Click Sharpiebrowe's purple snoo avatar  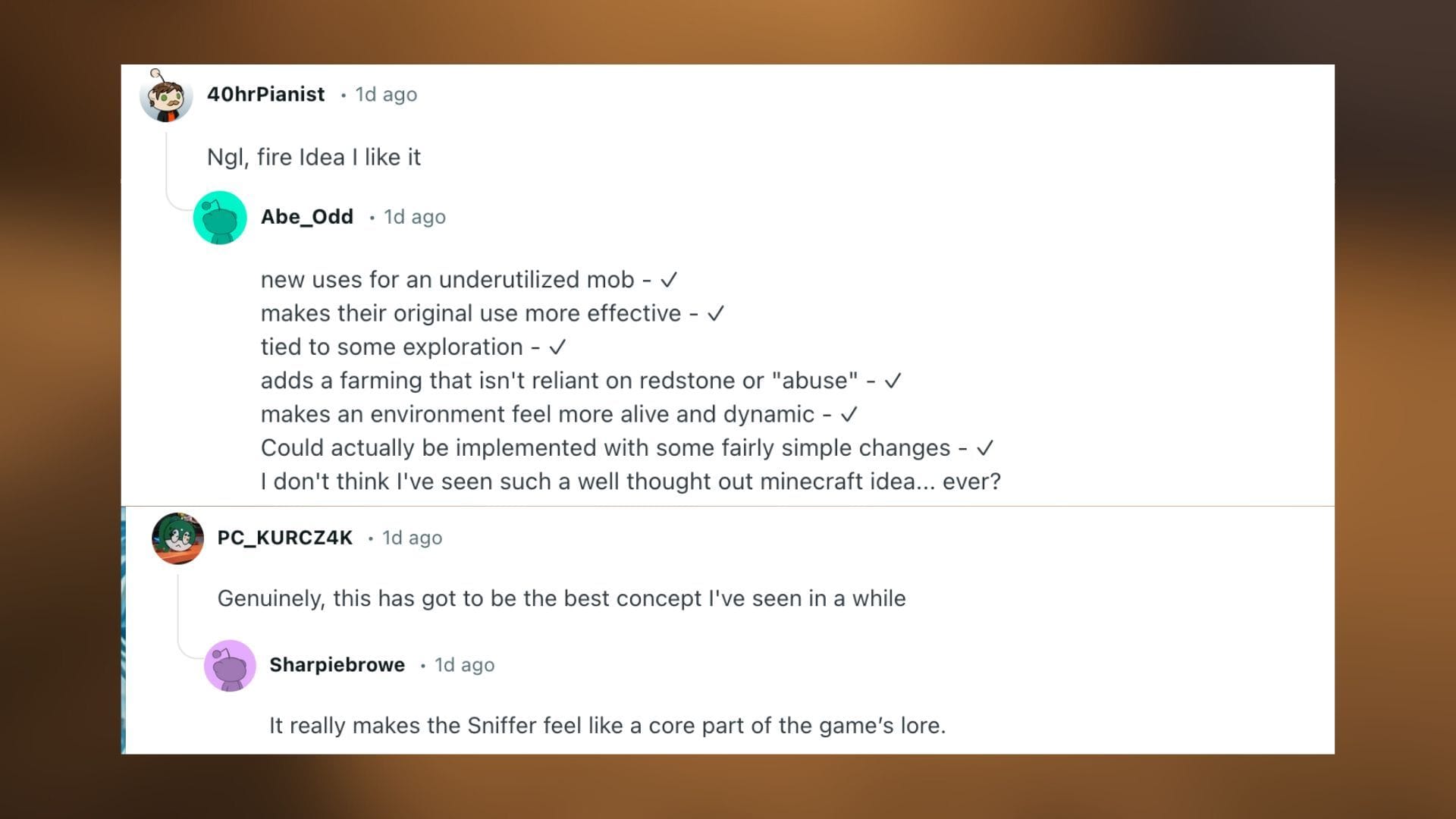(x=230, y=665)
